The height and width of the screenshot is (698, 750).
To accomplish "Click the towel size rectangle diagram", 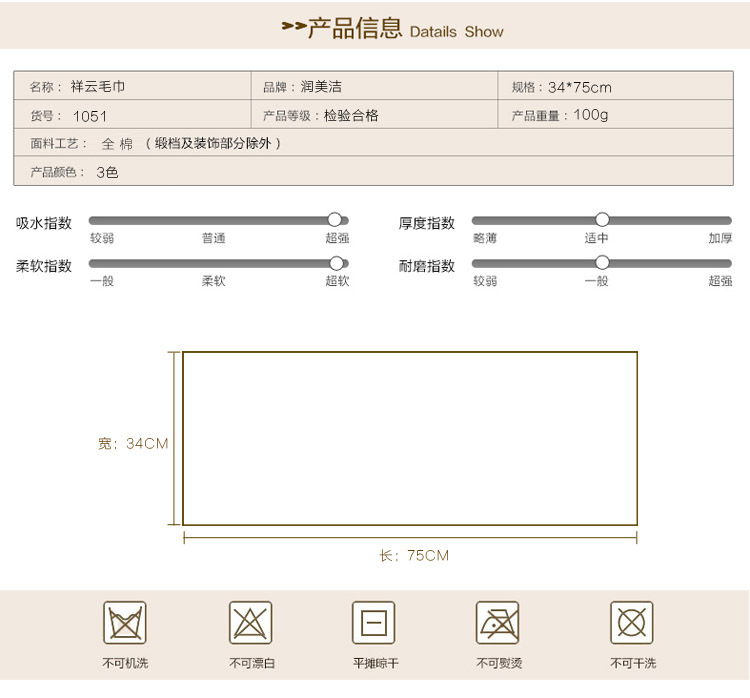I will click(410, 439).
